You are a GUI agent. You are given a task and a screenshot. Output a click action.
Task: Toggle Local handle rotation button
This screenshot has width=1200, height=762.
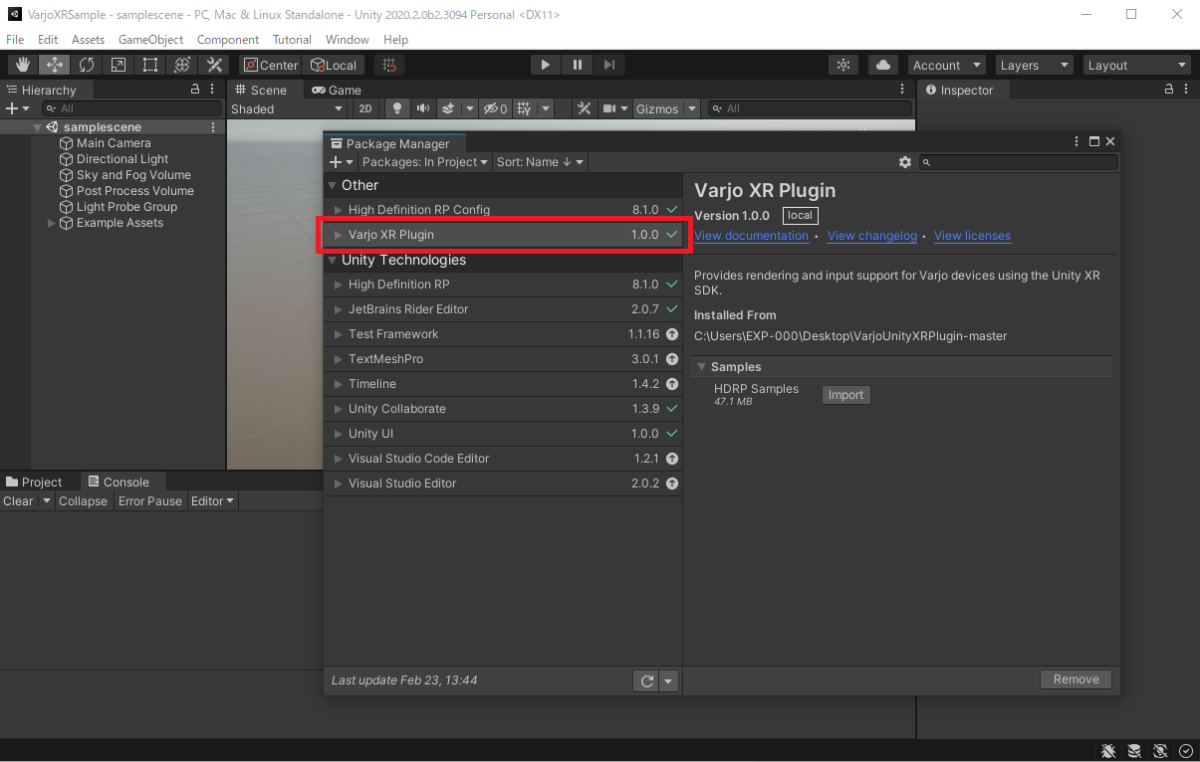pos(334,65)
